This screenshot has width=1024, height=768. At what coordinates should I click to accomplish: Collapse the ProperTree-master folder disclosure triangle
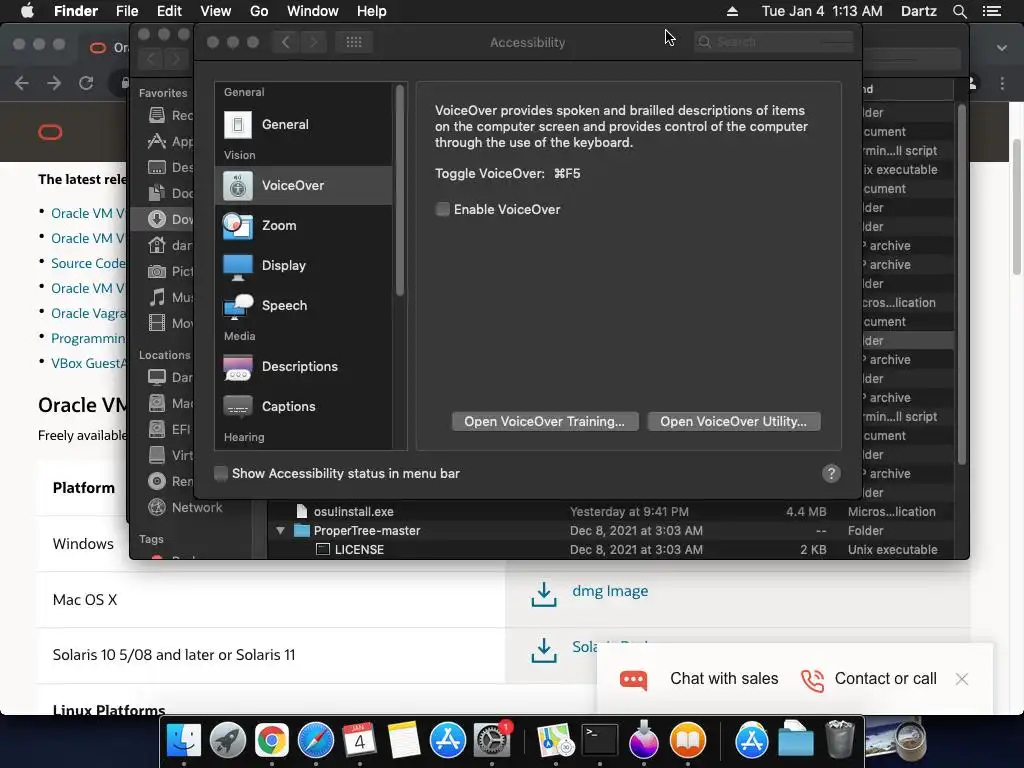pyautogui.click(x=280, y=530)
